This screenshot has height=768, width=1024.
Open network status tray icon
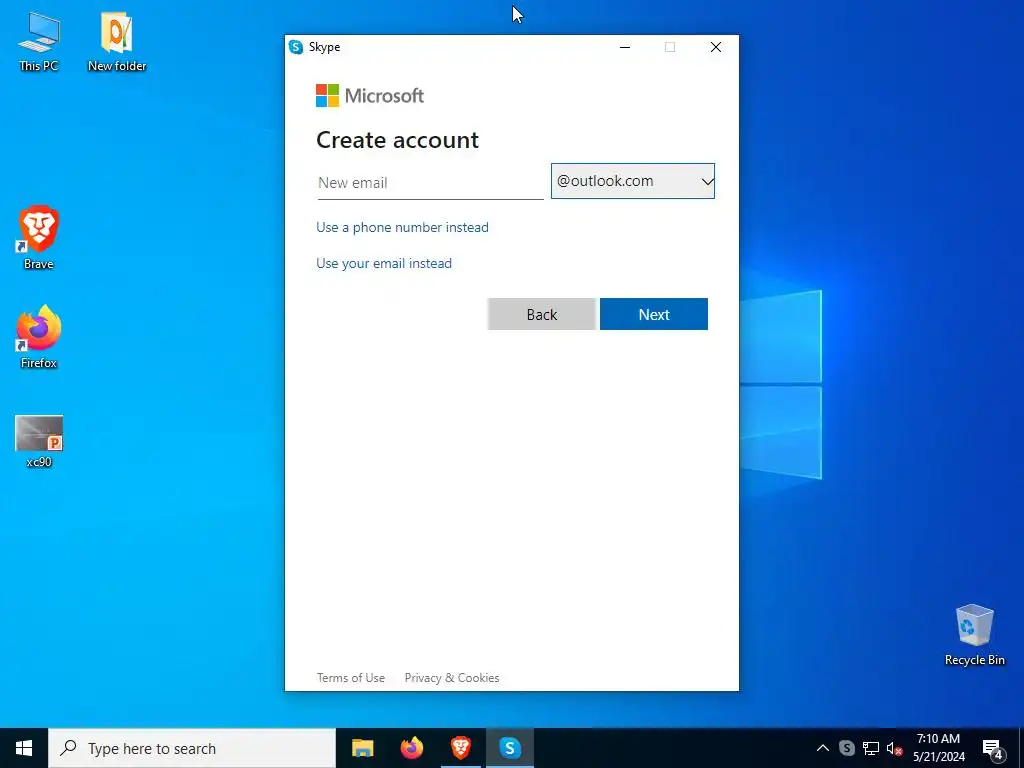pos(871,748)
